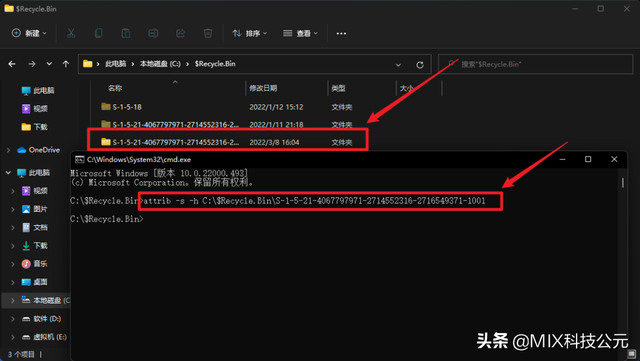Image resolution: width=640 pixels, height=361 pixels.
Task: Select 文档 in navigation tree
Action: [x=35, y=227]
